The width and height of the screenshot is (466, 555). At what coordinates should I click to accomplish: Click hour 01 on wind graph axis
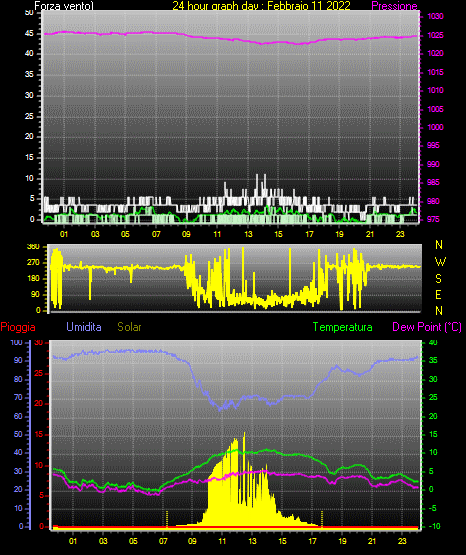pos(64,234)
